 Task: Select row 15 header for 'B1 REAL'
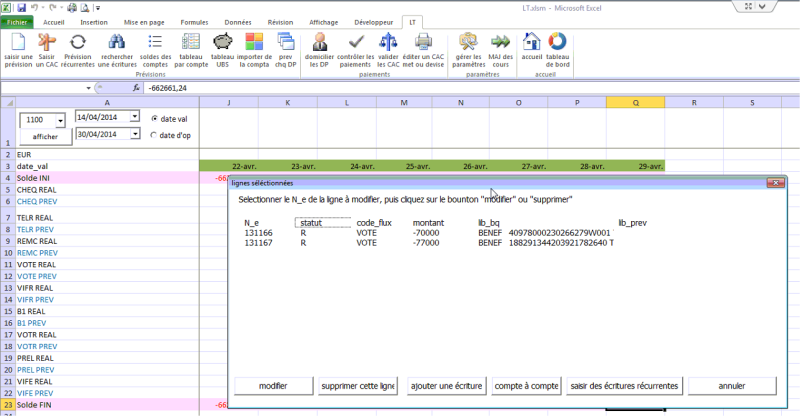(8, 311)
